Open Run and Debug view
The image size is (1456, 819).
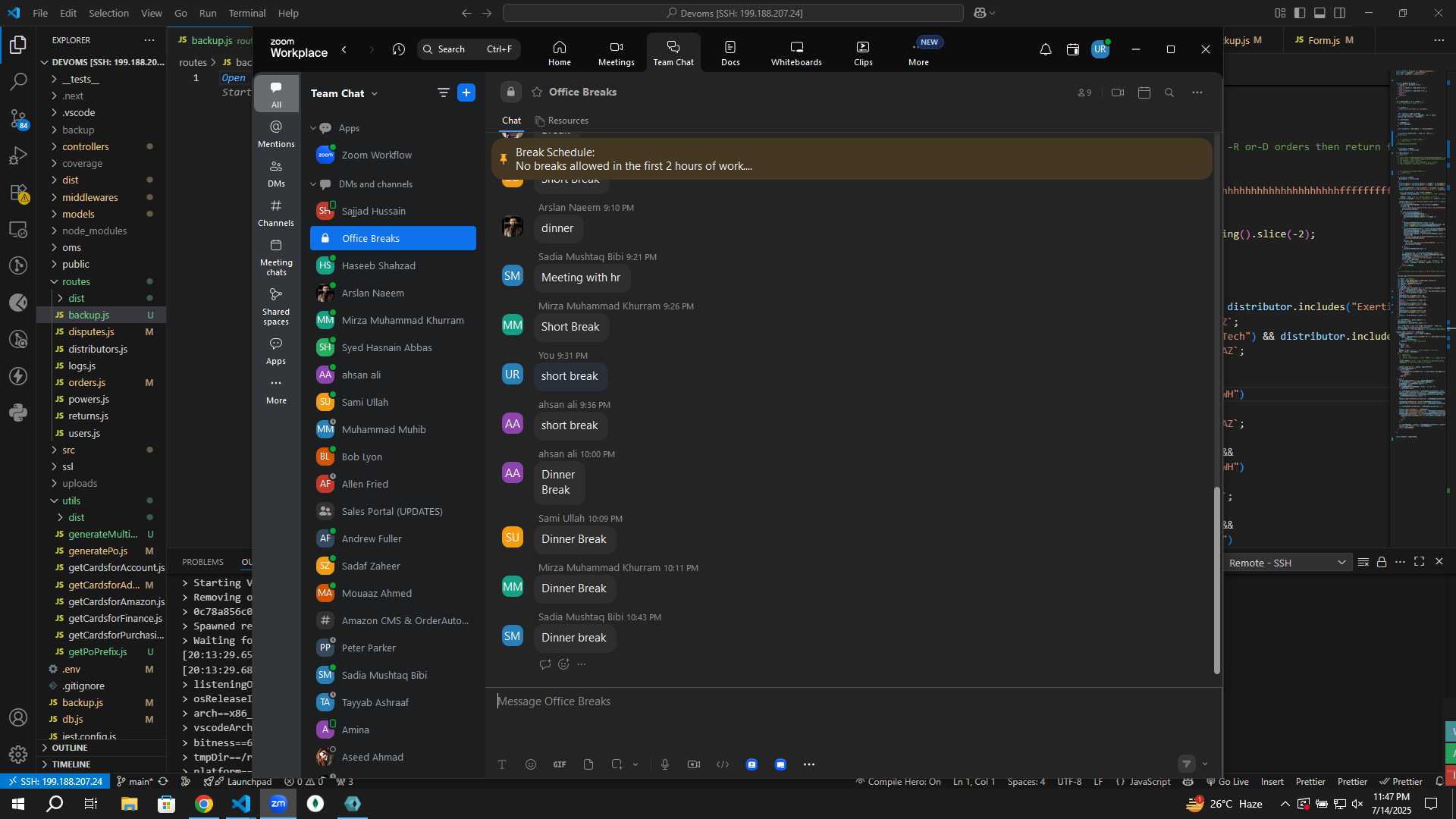18,155
